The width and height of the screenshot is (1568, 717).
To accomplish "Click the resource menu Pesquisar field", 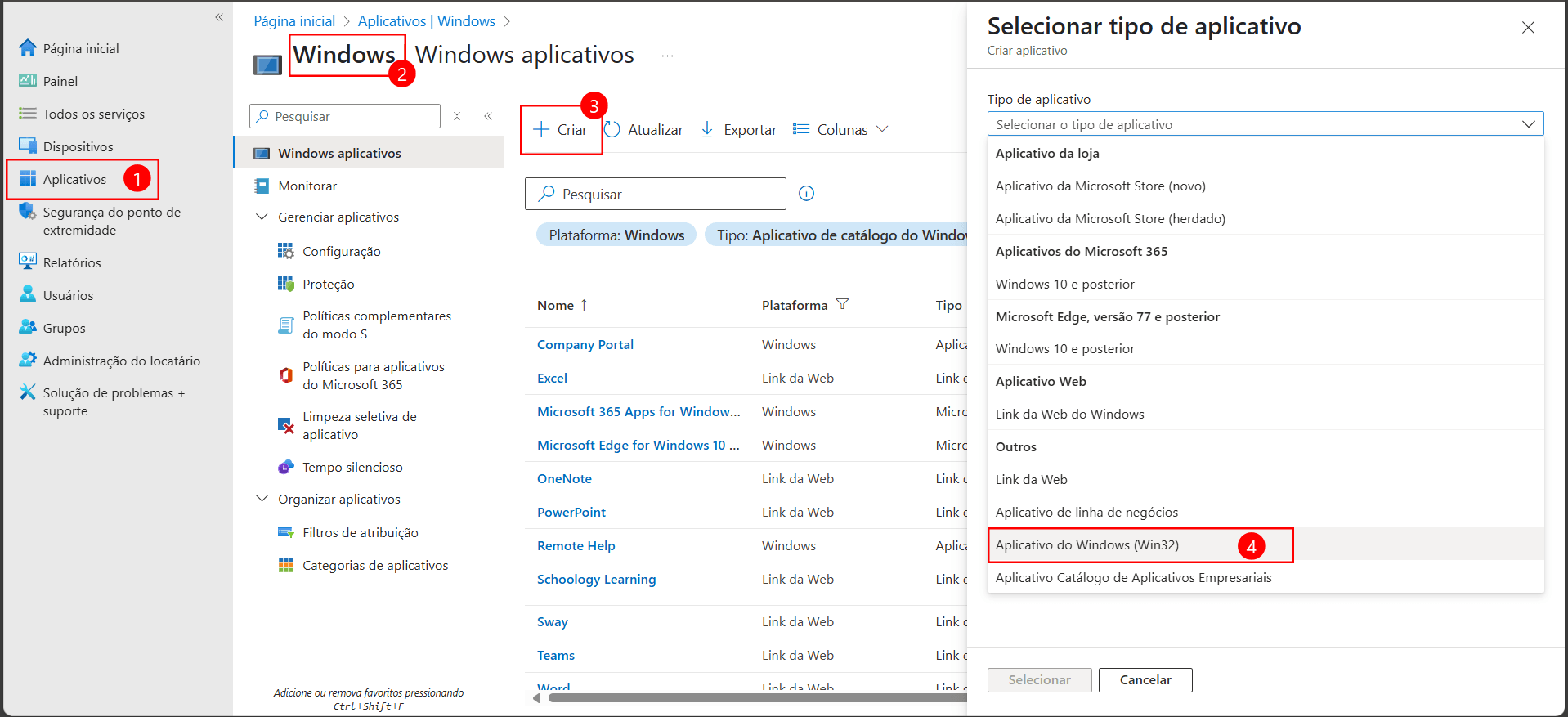I will point(345,116).
